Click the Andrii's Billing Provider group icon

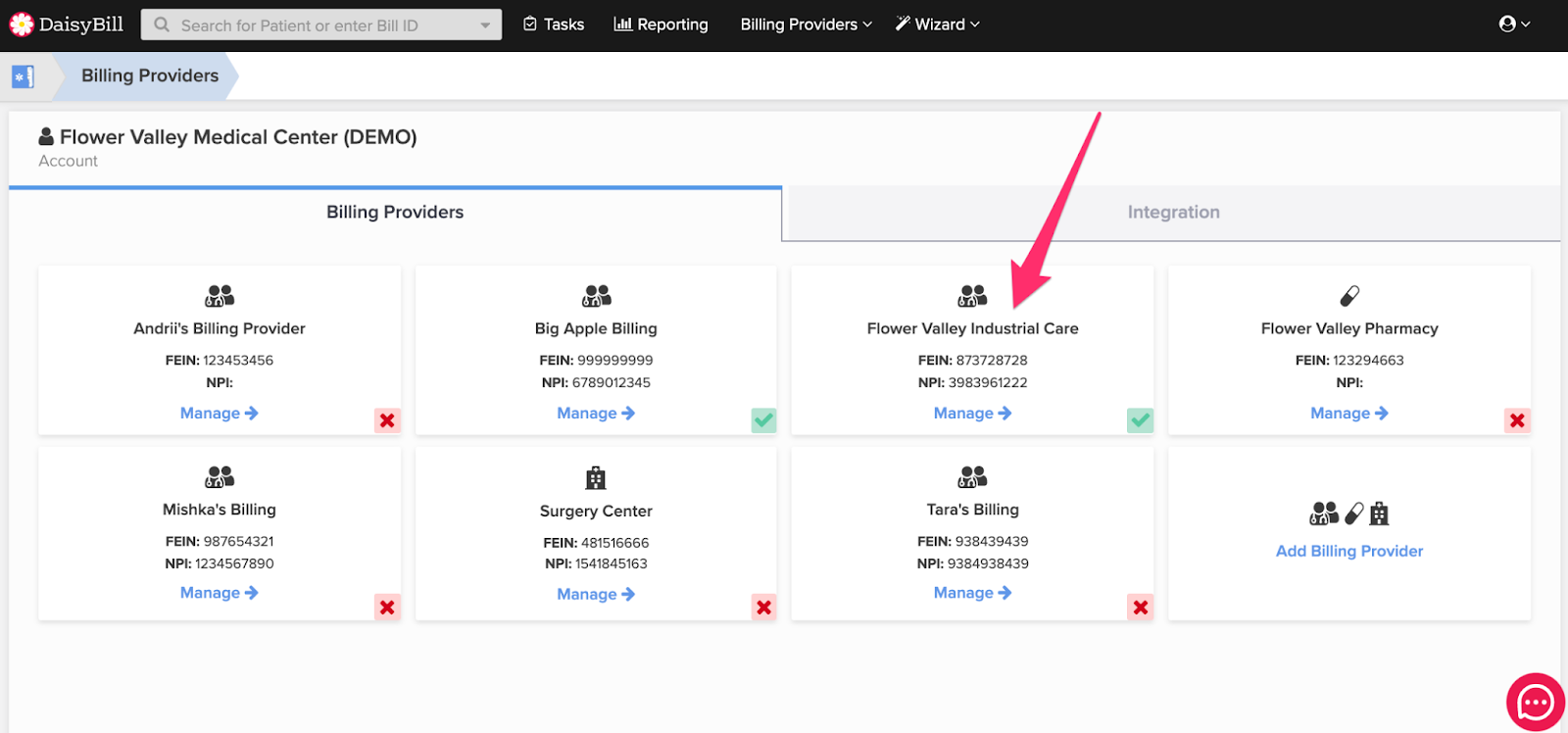(220, 296)
